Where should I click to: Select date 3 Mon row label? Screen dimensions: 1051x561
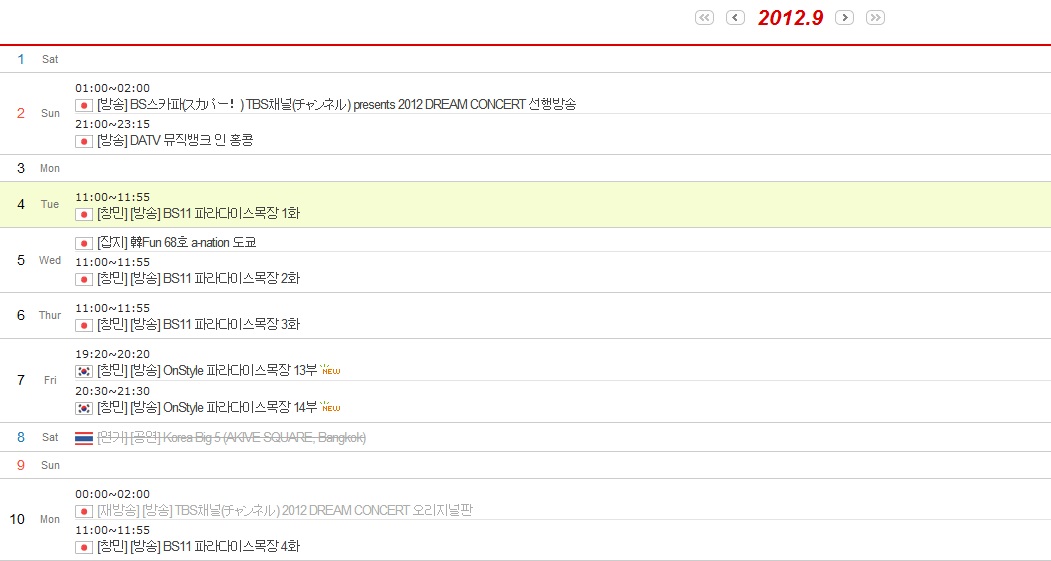(38, 168)
